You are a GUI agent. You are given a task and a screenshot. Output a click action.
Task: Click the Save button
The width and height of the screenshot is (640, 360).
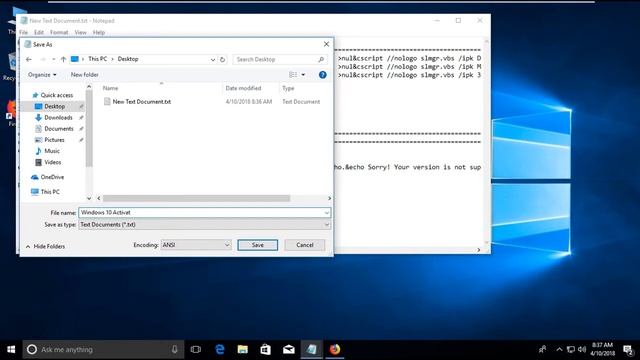(258, 245)
